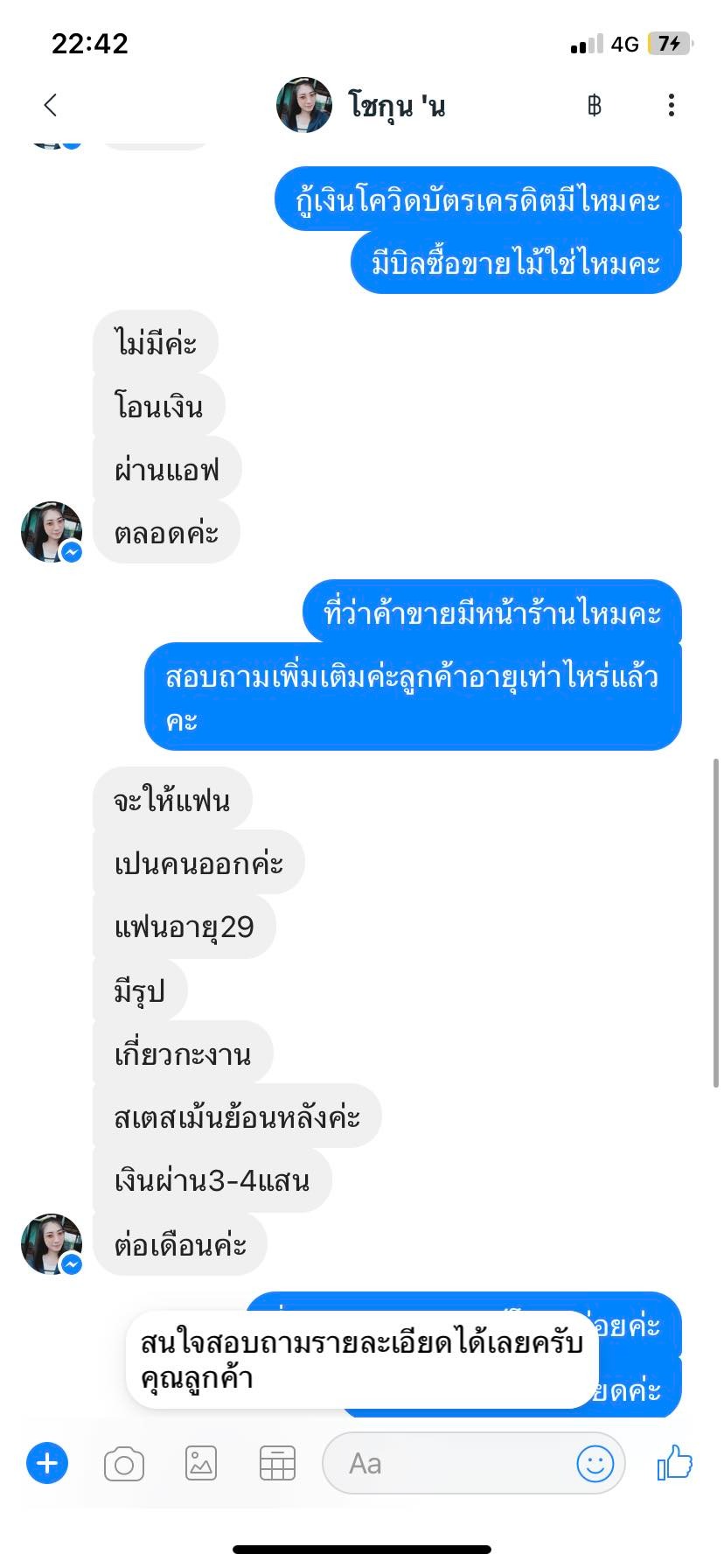Screen dimensions: 724x1568
Task: Send a thumbs-up like
Action: 675,1462
